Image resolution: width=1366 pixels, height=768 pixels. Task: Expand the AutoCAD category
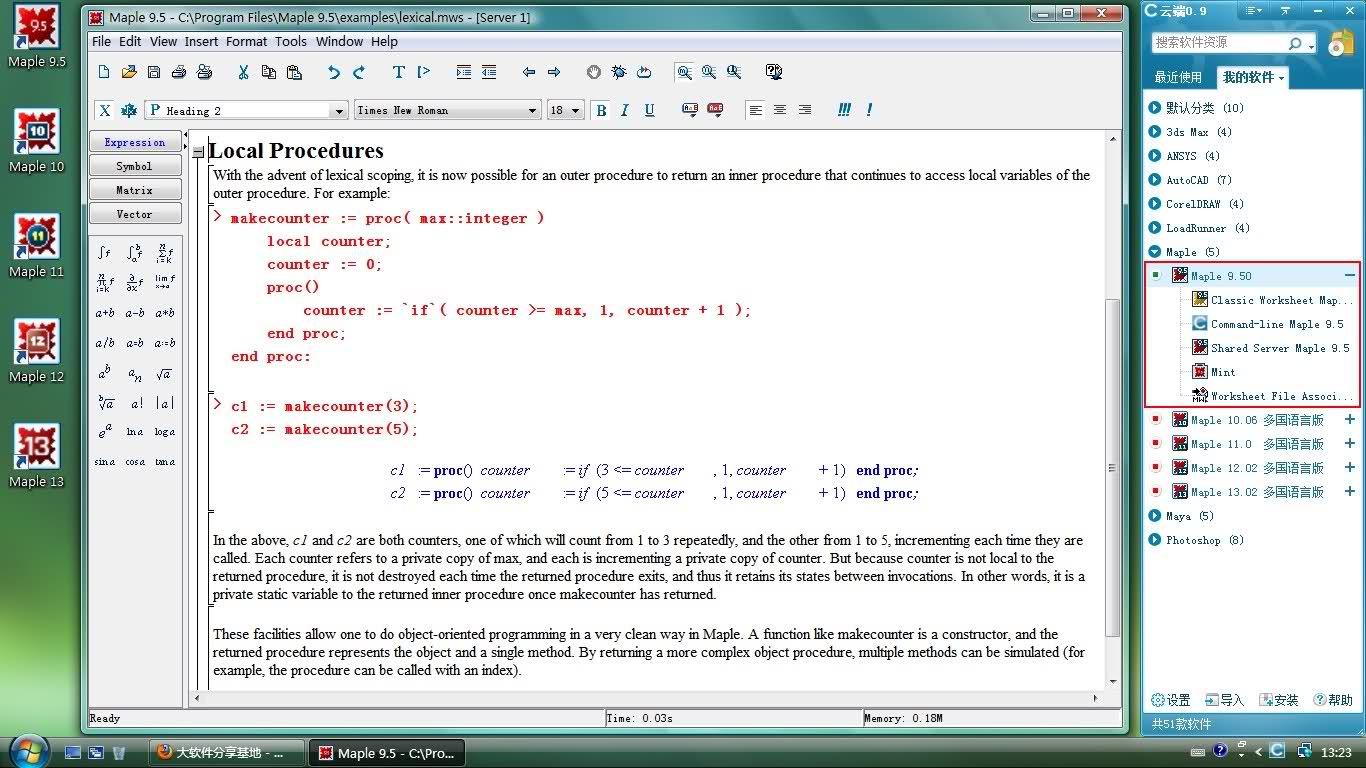1155,180
